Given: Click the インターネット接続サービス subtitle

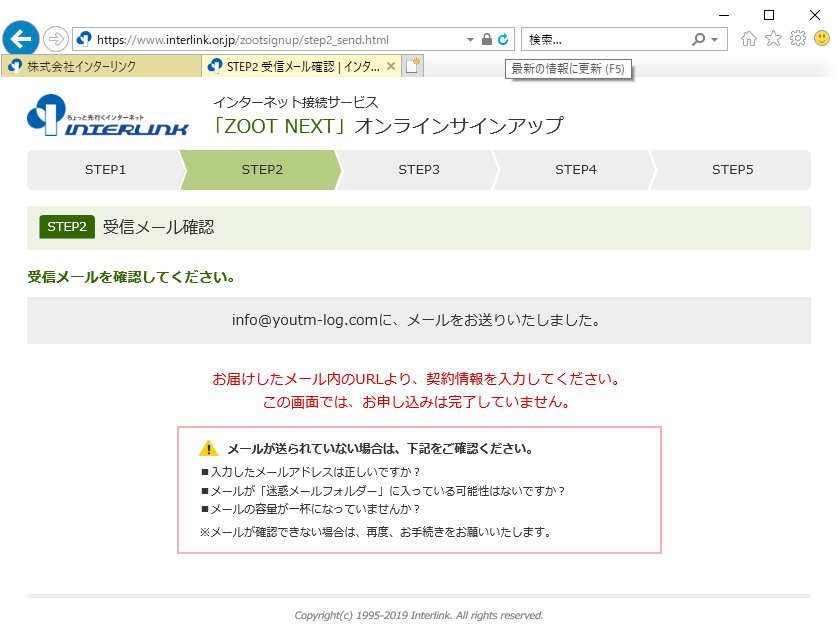Looking at the screenshot, I should pyautogui.click(x=296, y=102).
